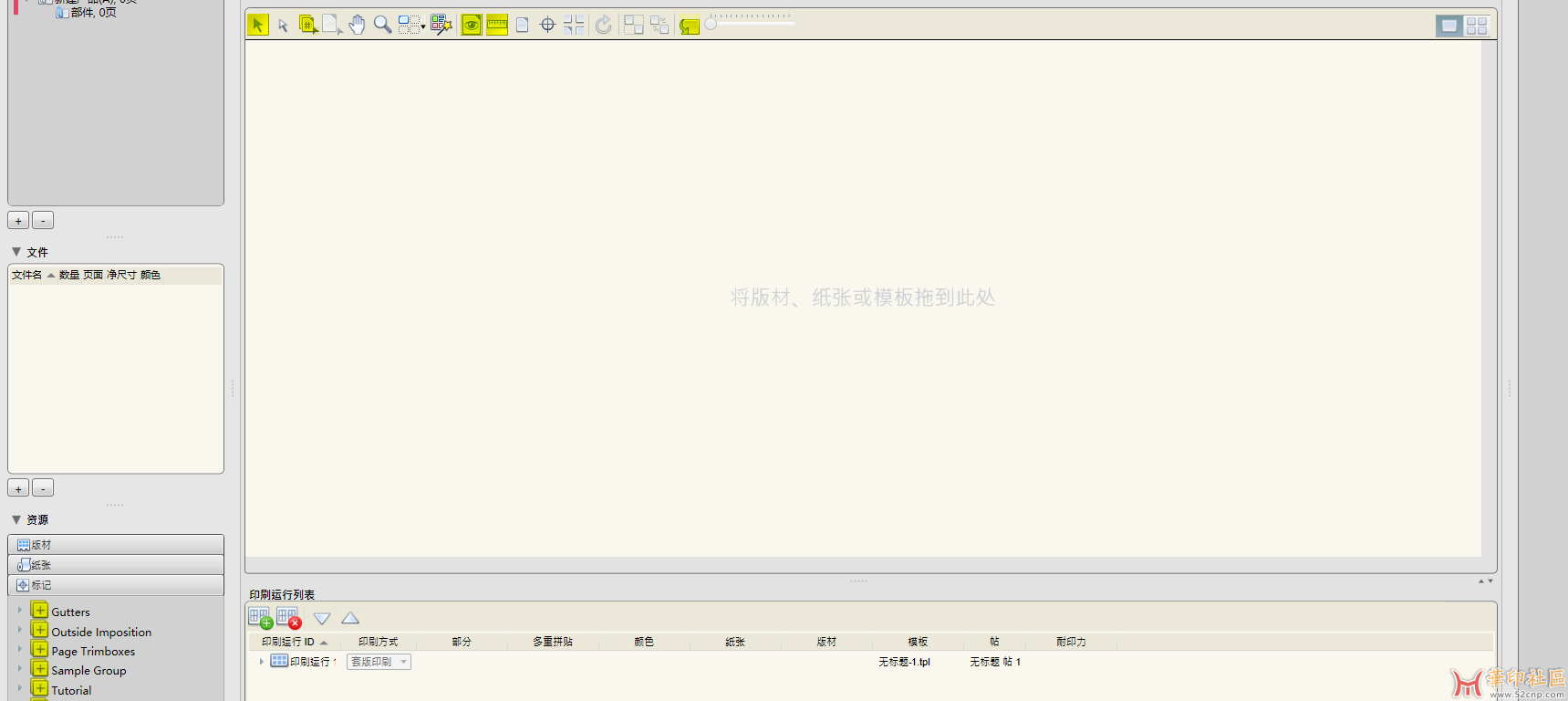The image size is (1568, 701).
Task: Pick the Hand pan tool
Action: (x=357, y=25)
